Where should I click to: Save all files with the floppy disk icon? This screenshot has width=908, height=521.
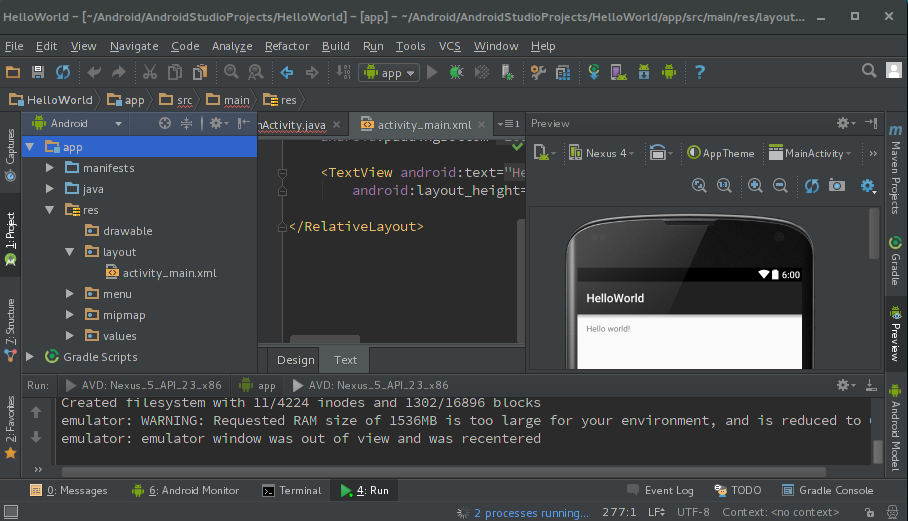38,72
